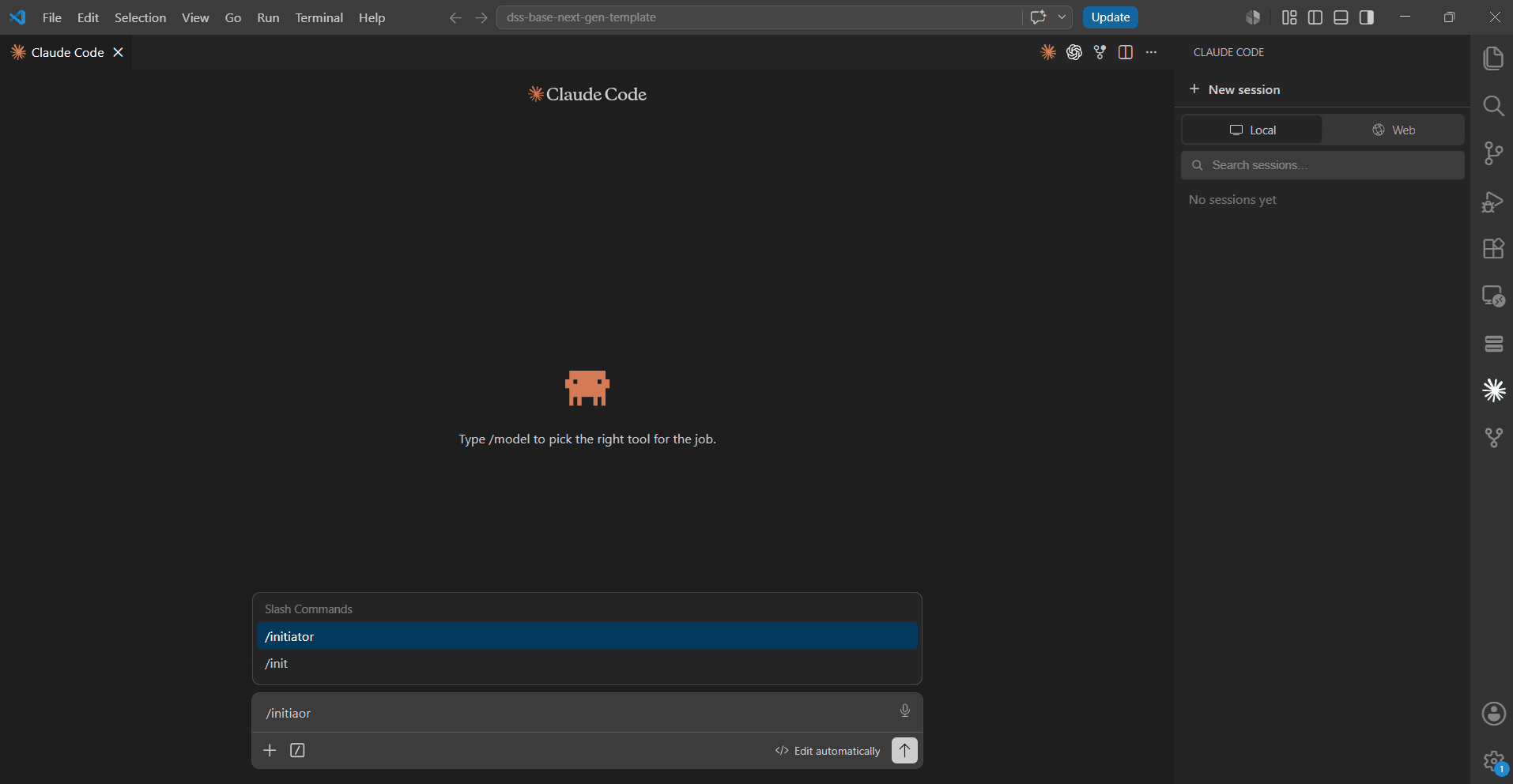Click the Copilot chat icon in title bar
This screenshot has height=784, width=1513.
[1038, 17]
